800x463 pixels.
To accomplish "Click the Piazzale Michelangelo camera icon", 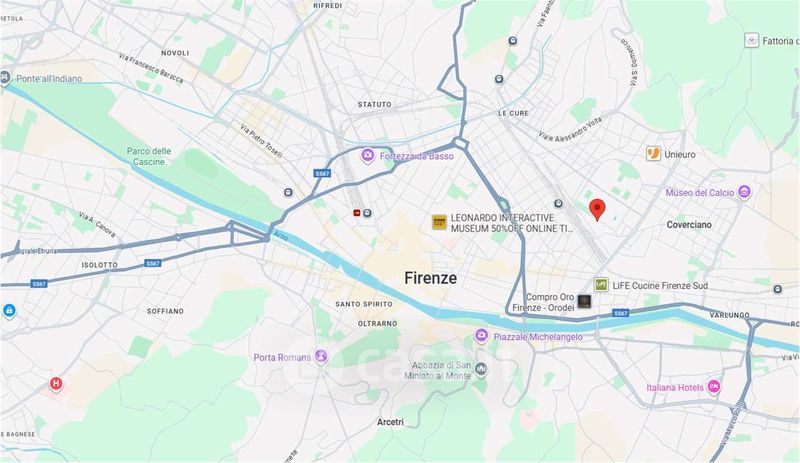I will click(481, 336).
